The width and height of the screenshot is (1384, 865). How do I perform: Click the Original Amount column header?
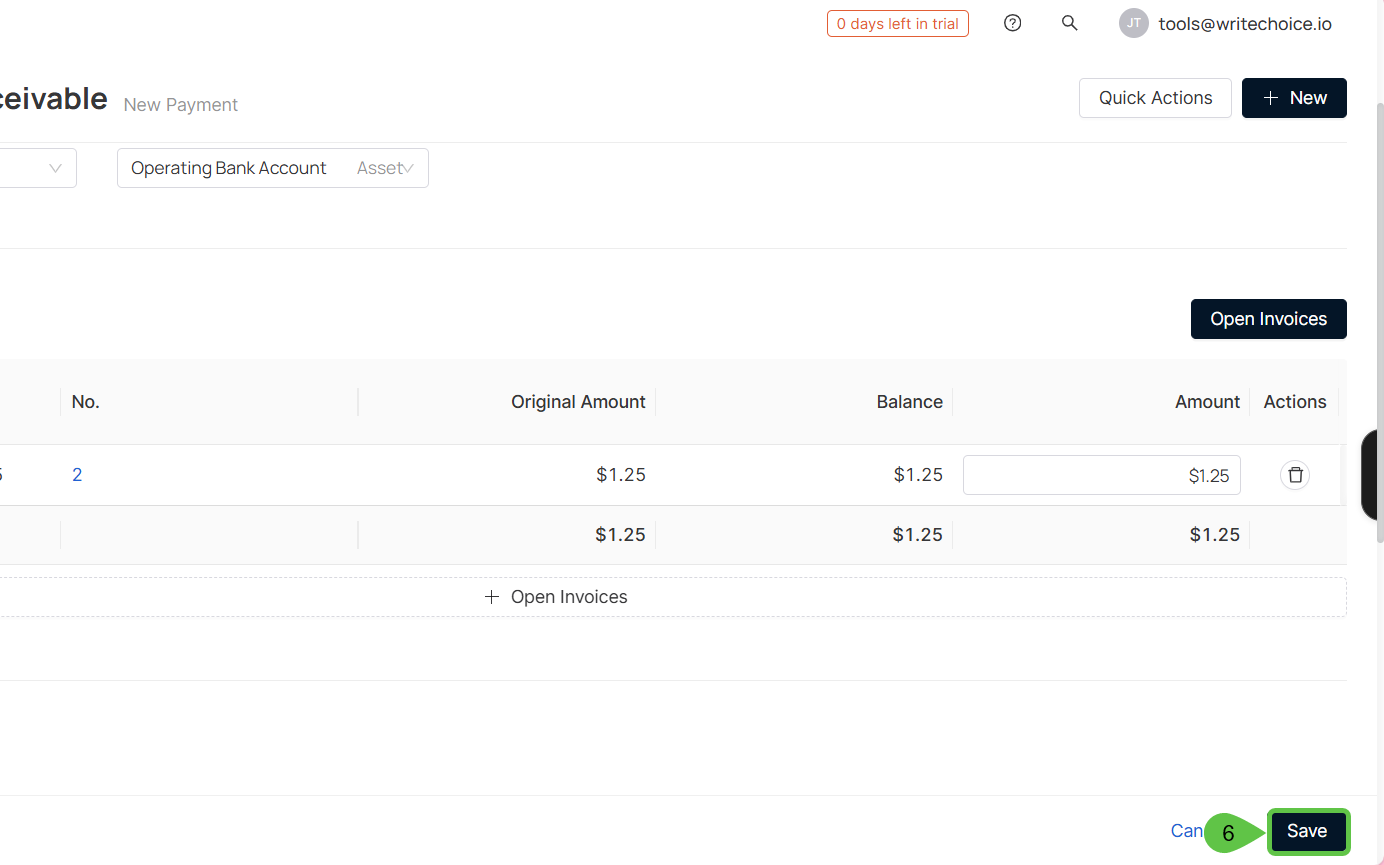(x=578, y=402)
